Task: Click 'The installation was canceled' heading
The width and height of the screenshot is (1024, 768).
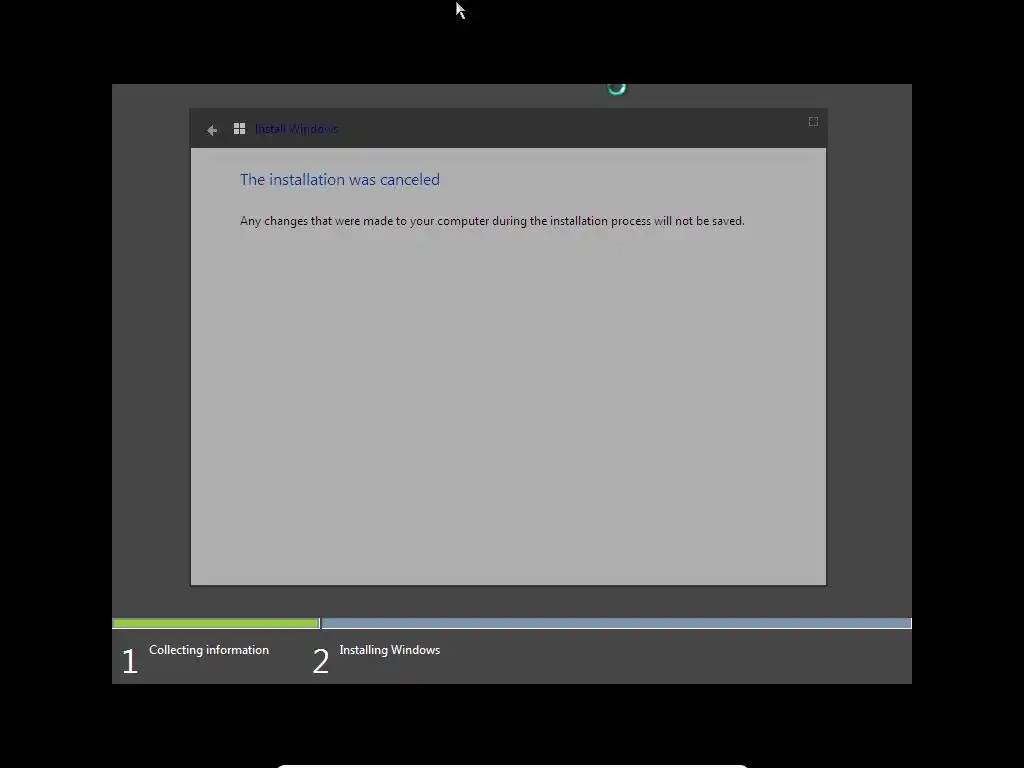Action: tap(340, 180)
